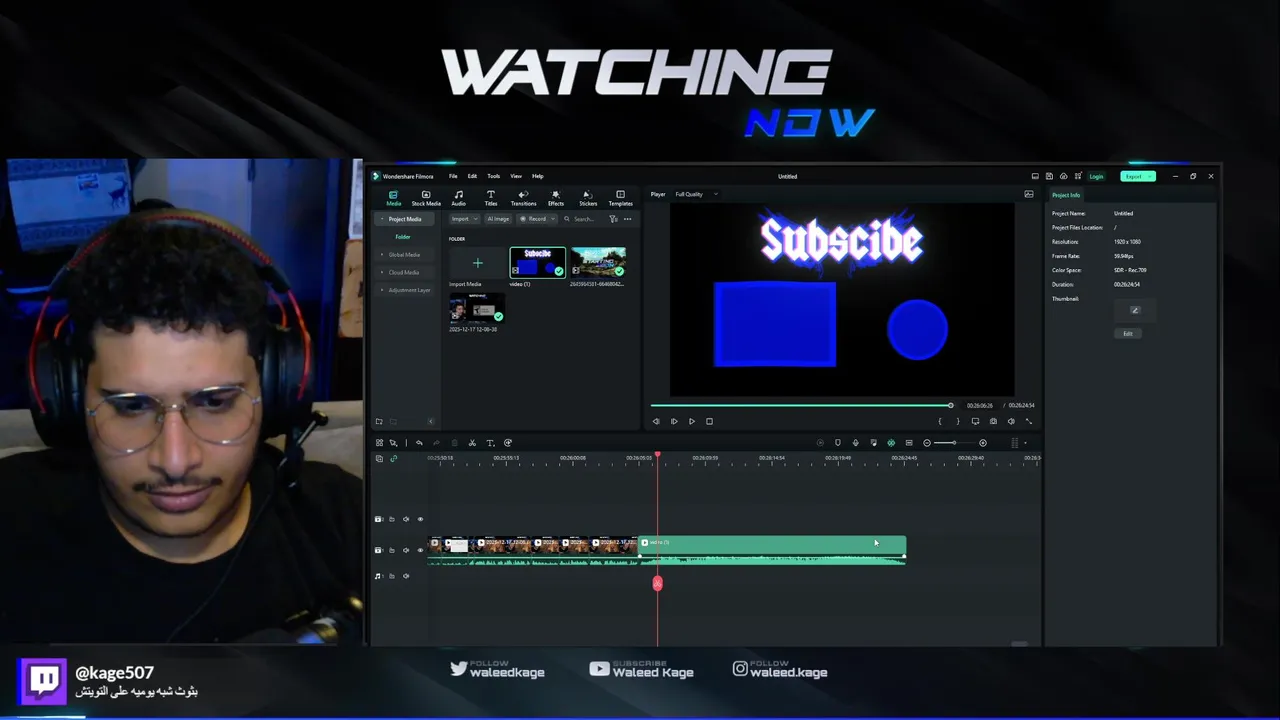This screenshot has width=1280, height=720.
Task: Expand the Import dropdown
Action: pos(464,219)
